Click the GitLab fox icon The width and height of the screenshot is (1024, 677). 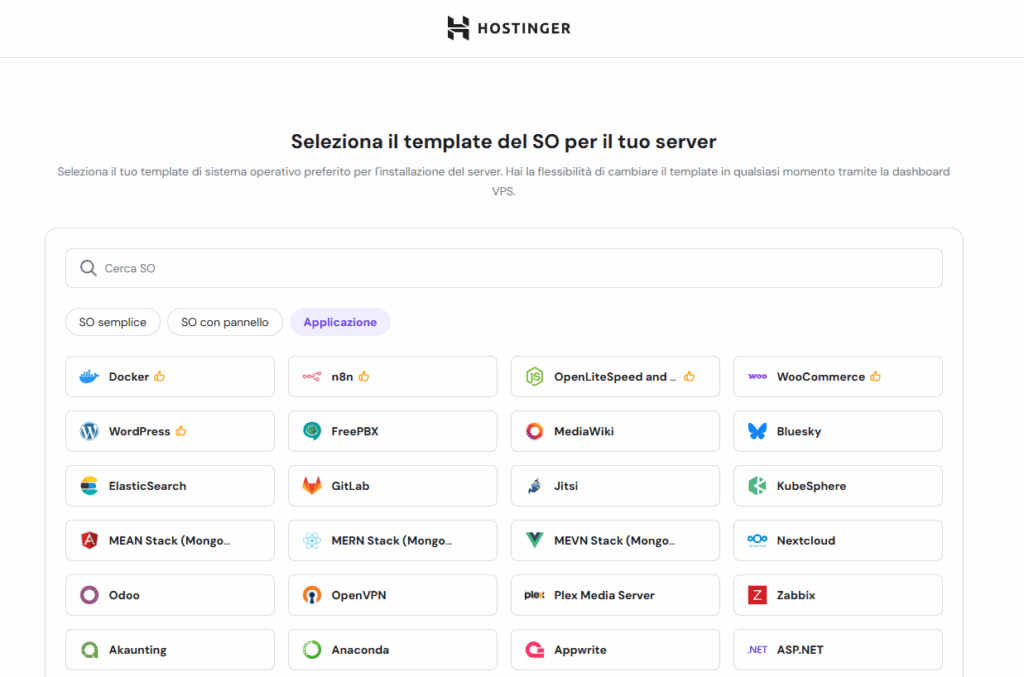[x=312, y=486]
